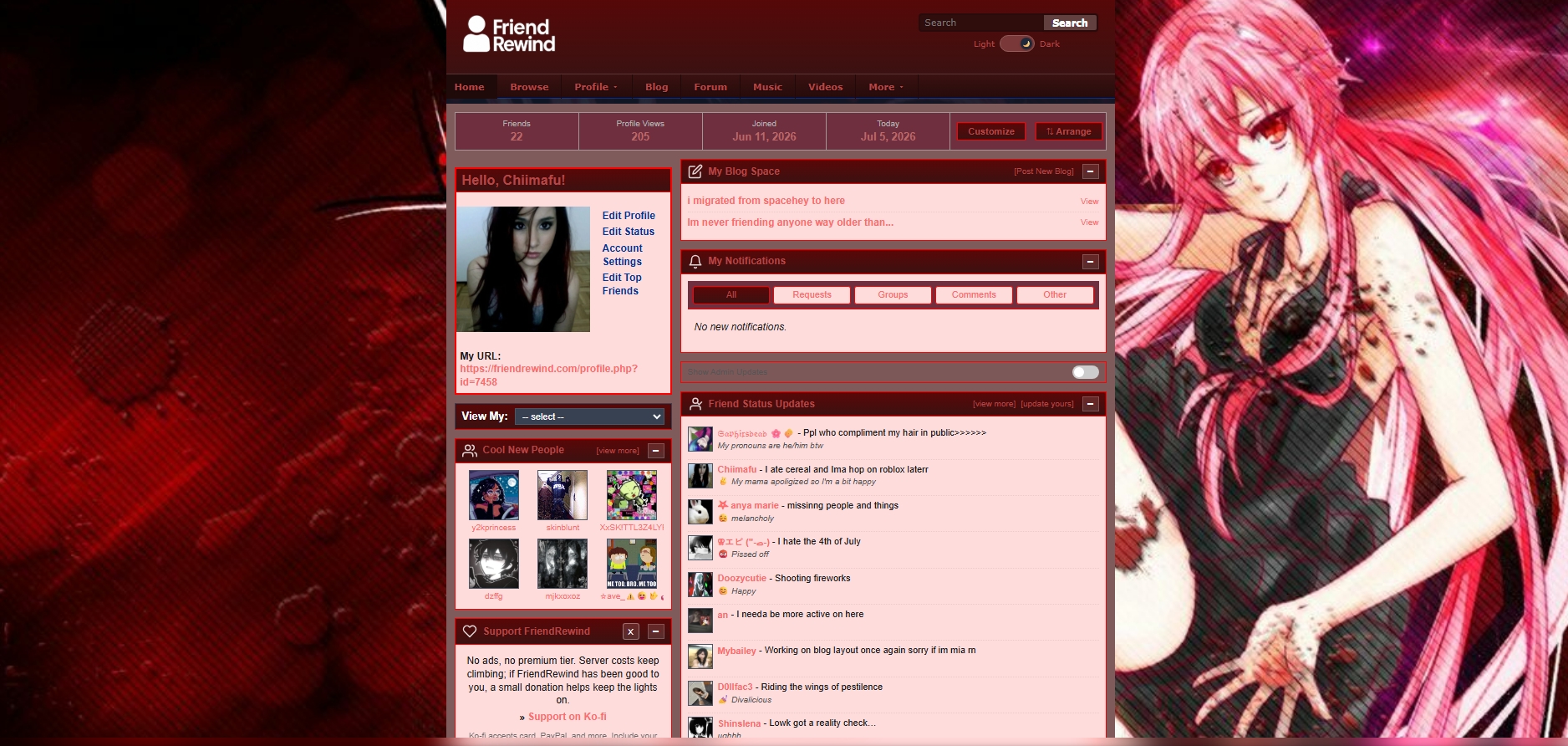Open the Music nav item
Viewport: 1568px width, 746px height.
pyautogui.click(x=768, y=87)
